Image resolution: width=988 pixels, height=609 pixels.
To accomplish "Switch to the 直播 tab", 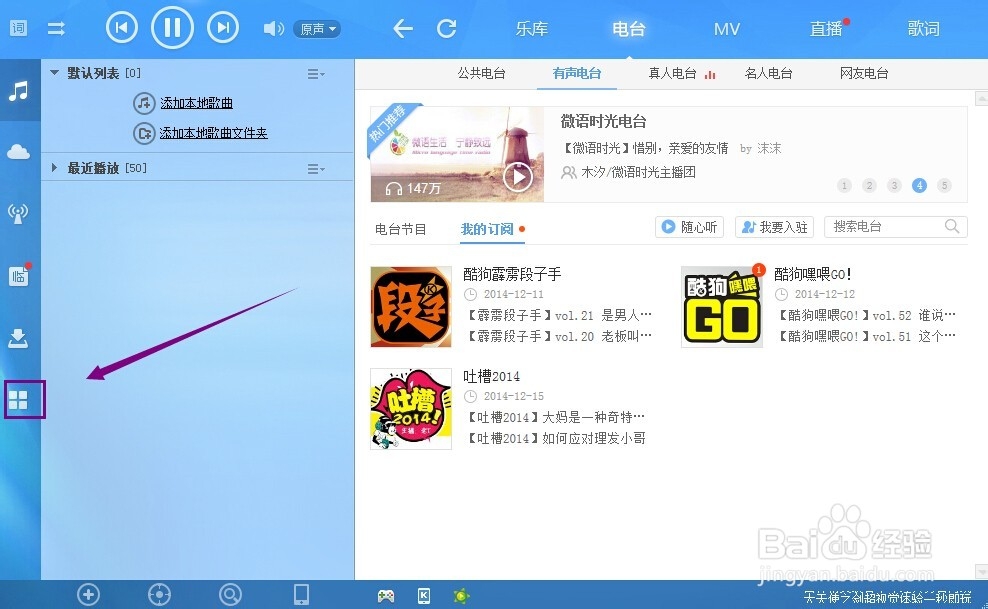I will point(826,29).
